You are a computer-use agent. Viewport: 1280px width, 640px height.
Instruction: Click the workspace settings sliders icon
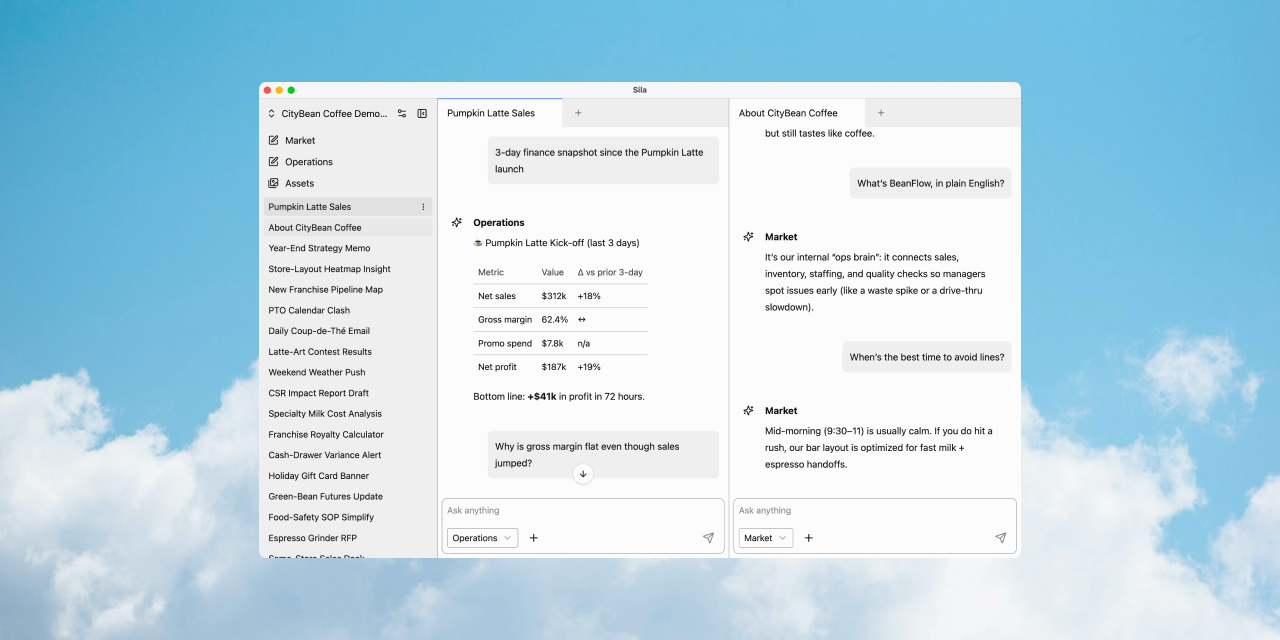(x=402, y=114)
